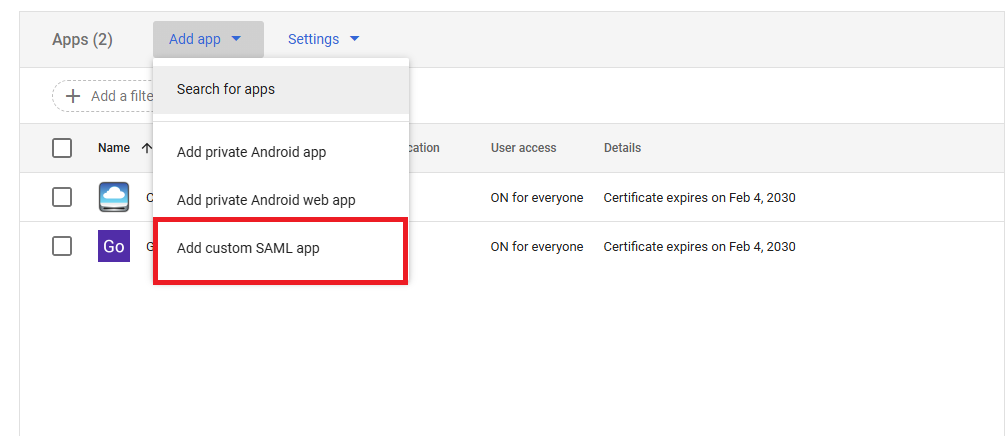Click the User access column header
This screenshot has height=436, width=1006.
click(x=524, y=148)
